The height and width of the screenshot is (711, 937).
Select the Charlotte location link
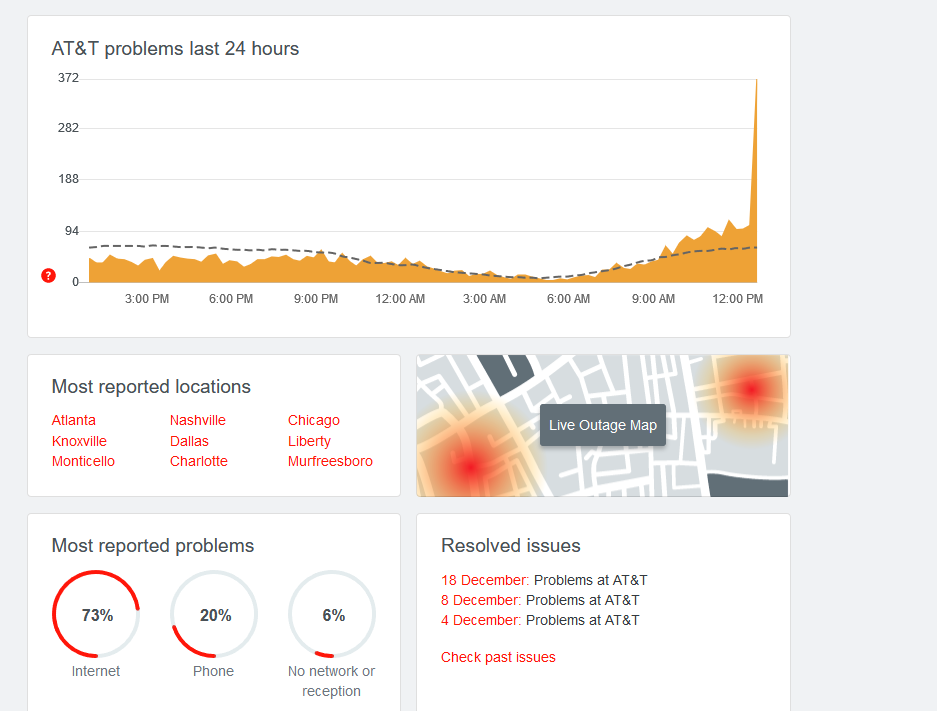pos(199,461)
